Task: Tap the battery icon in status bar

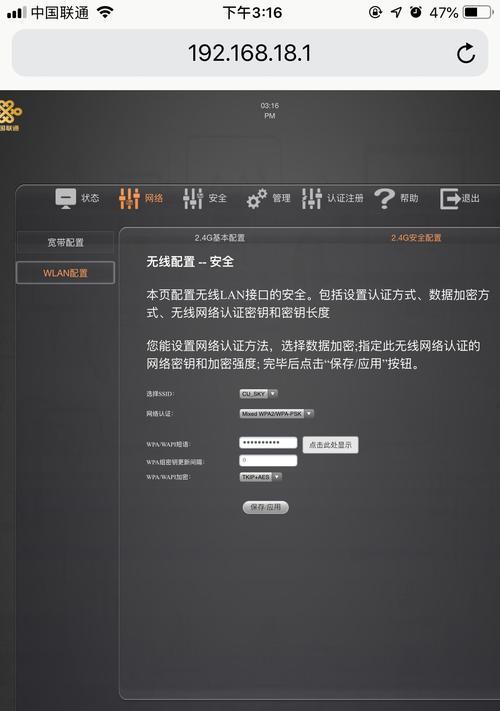Action: point(478,12)
